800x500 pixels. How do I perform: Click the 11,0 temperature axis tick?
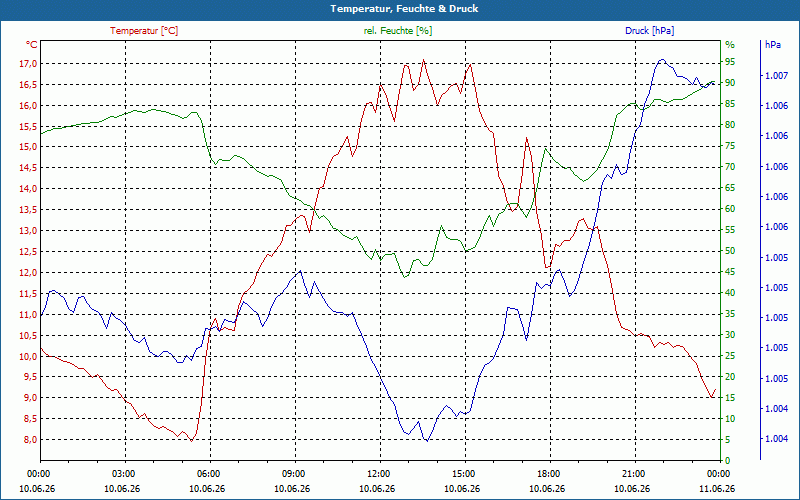click(29, 314)
